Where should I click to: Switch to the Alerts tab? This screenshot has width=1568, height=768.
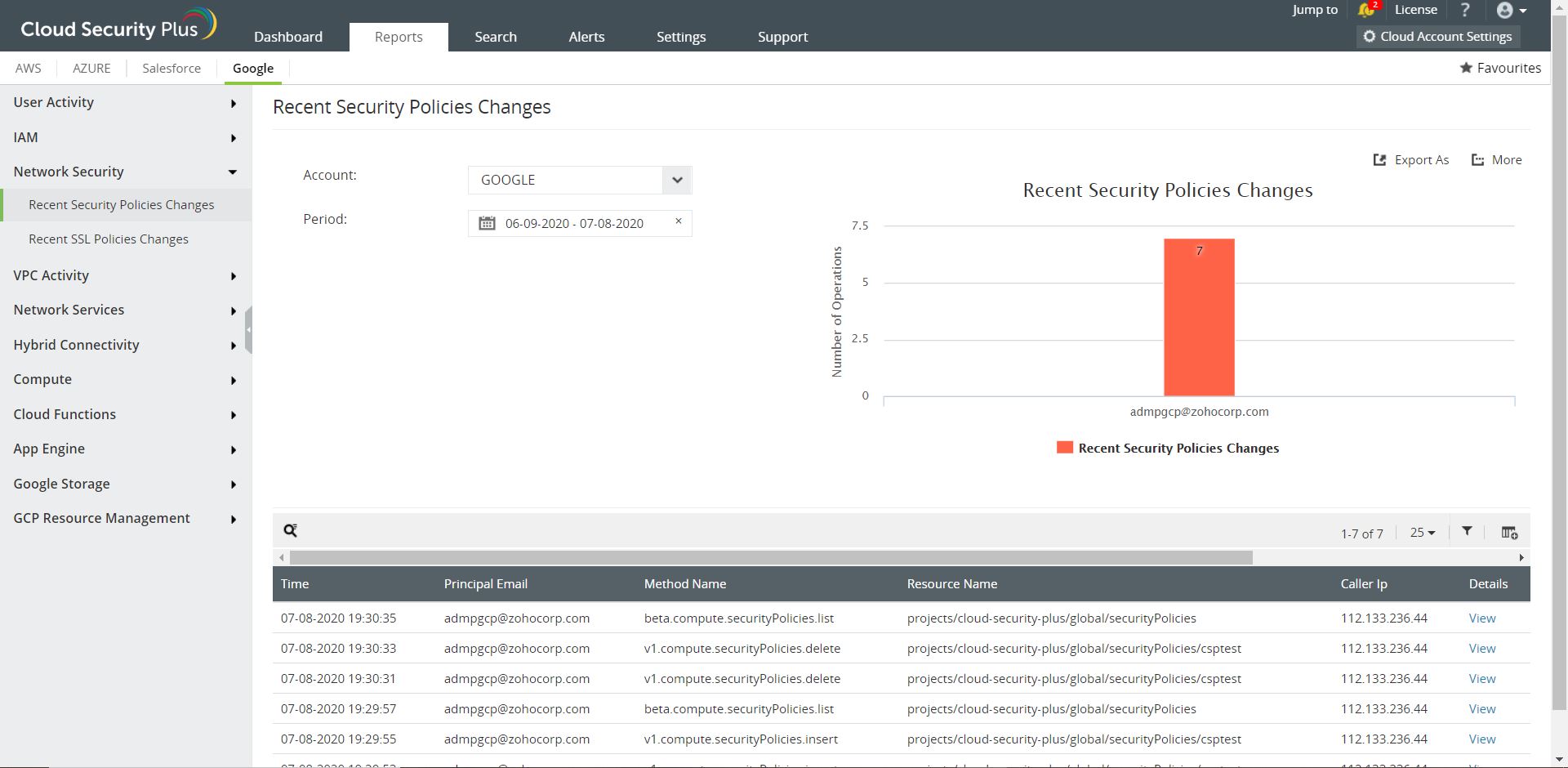pyautogui.click(x=586, y=37)
